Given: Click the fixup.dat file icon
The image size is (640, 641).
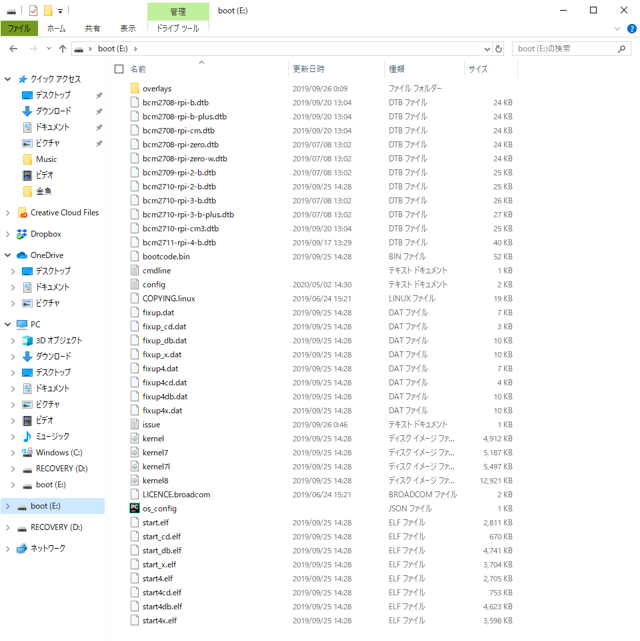Looking at the screenshot, I should 134,312.
